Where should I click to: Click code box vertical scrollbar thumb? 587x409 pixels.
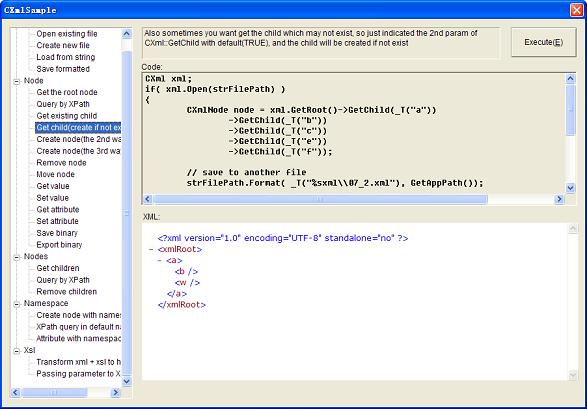[x=570, y=110]
